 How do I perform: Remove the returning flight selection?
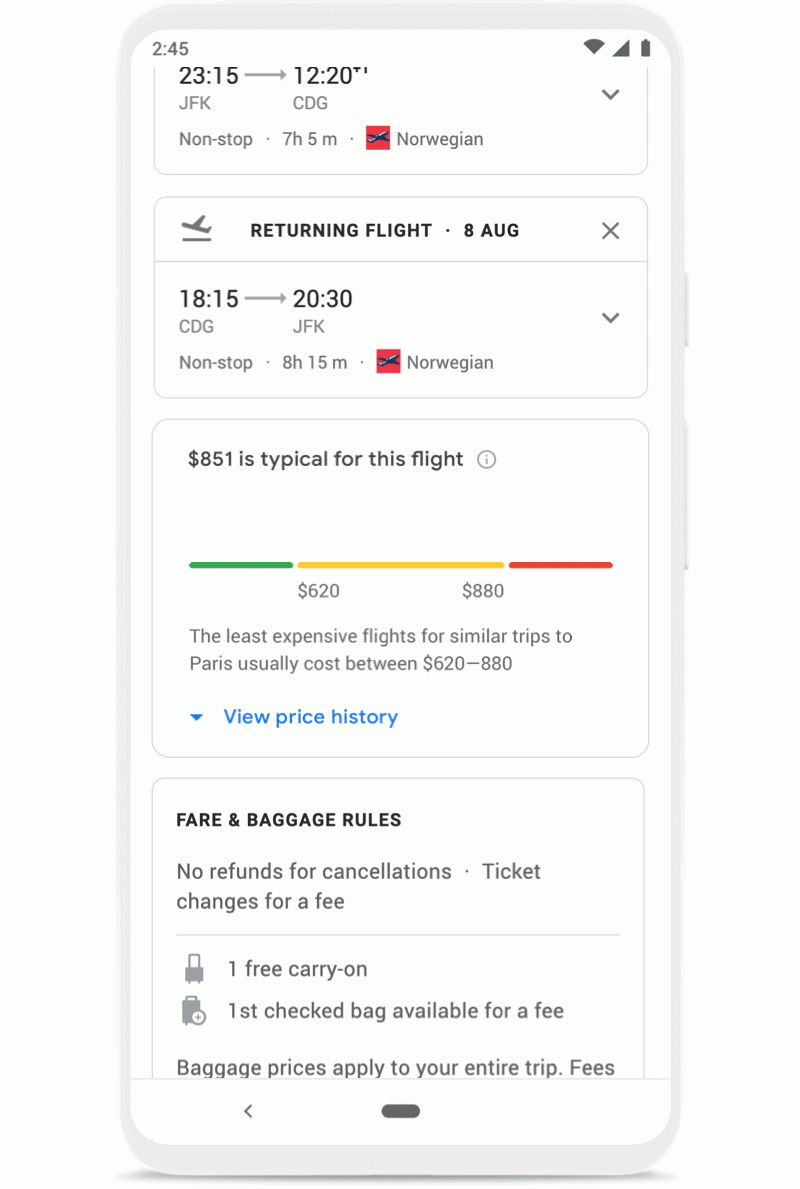(x=610, y=231)
